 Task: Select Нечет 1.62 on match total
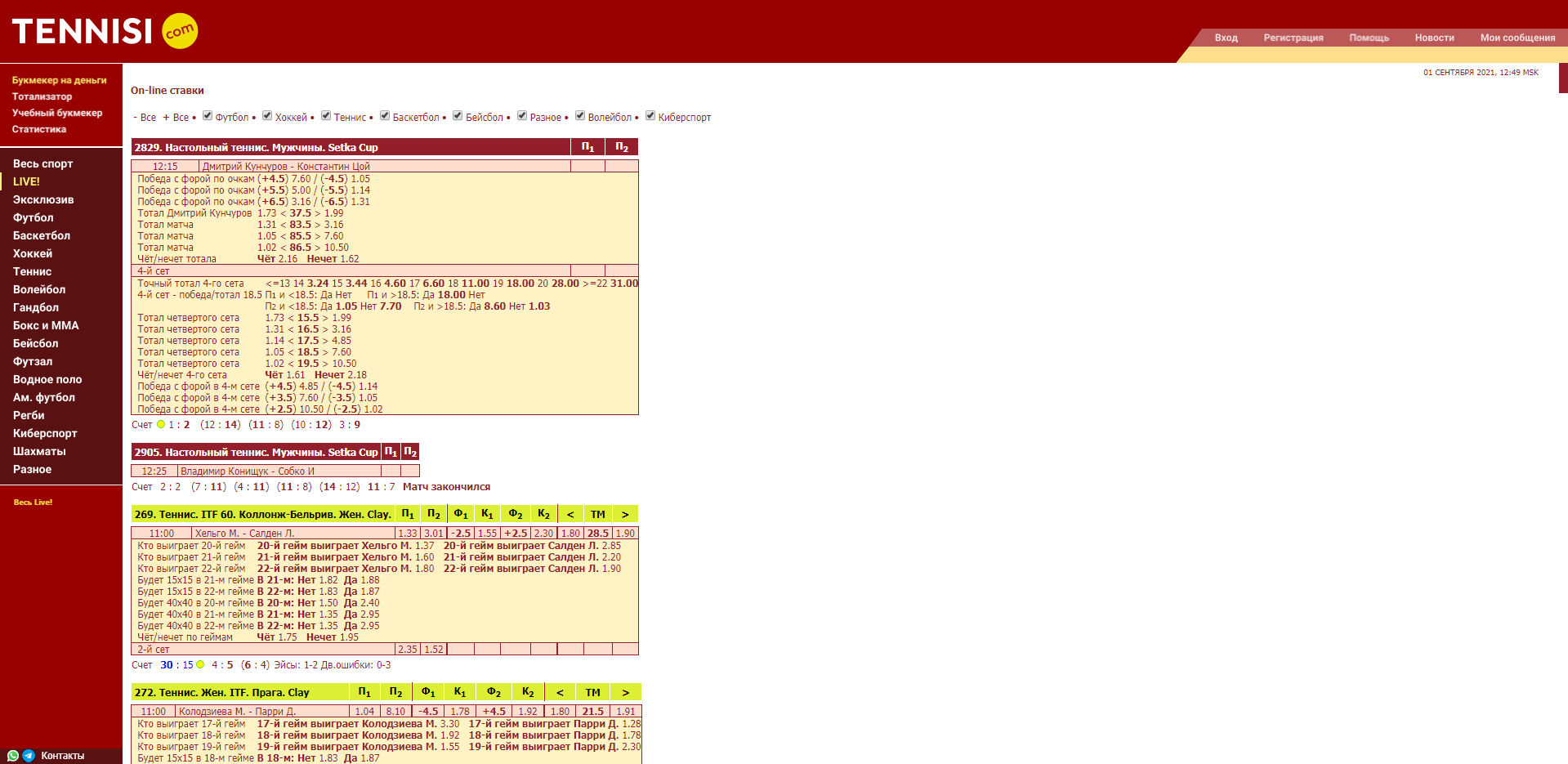333,259
